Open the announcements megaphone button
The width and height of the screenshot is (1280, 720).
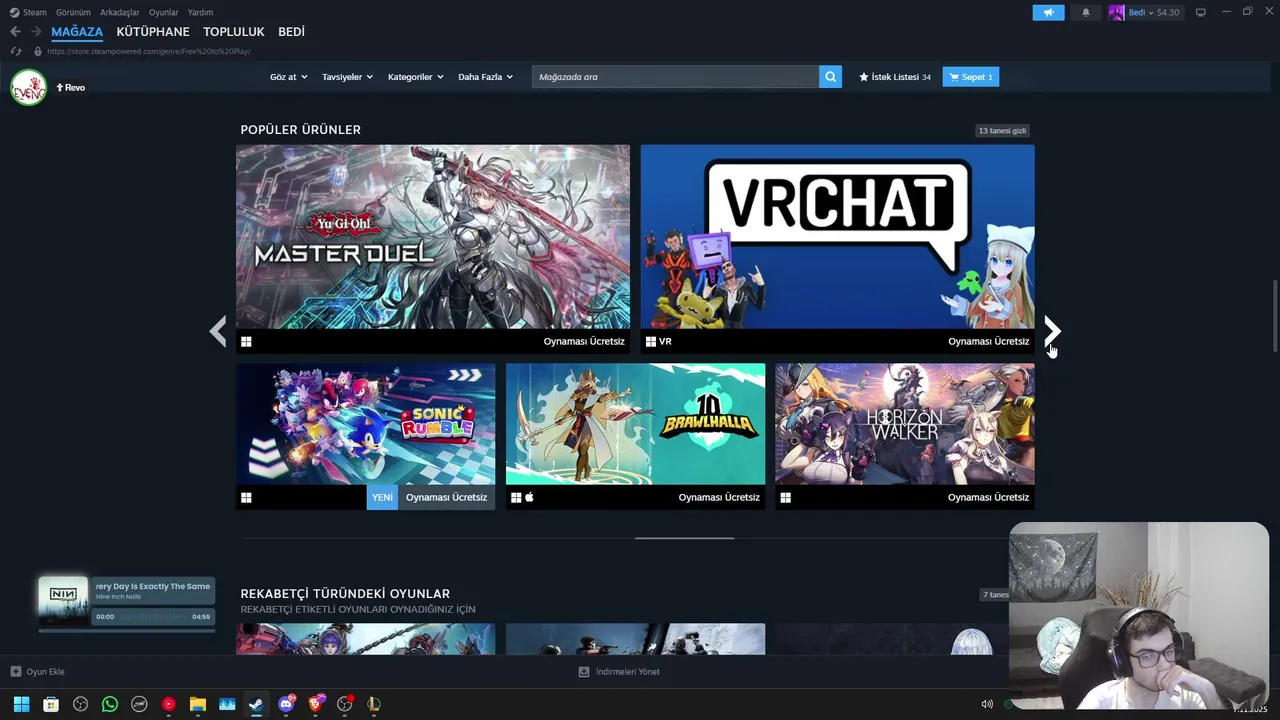coord(1048,12)
